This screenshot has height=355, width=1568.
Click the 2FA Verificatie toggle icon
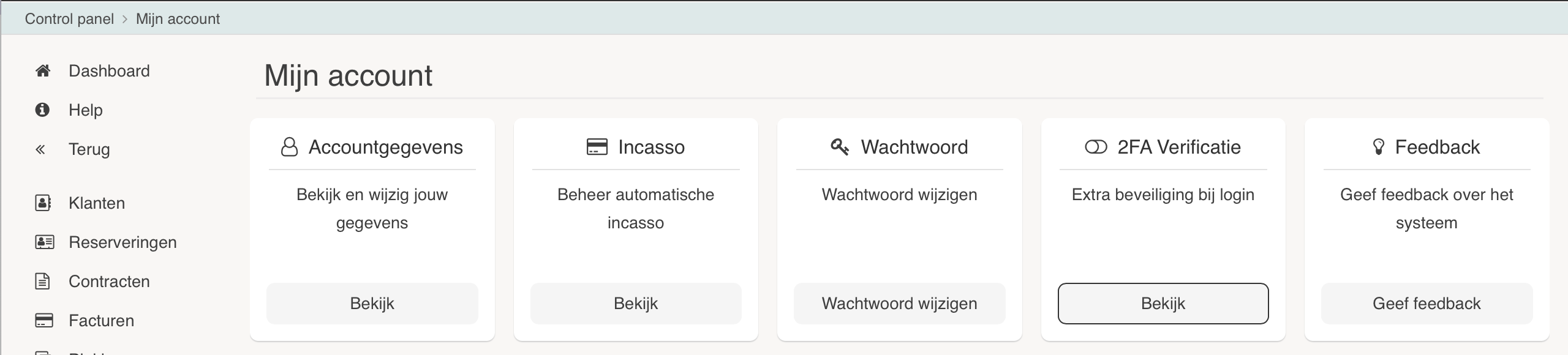tap(1096, 147)
